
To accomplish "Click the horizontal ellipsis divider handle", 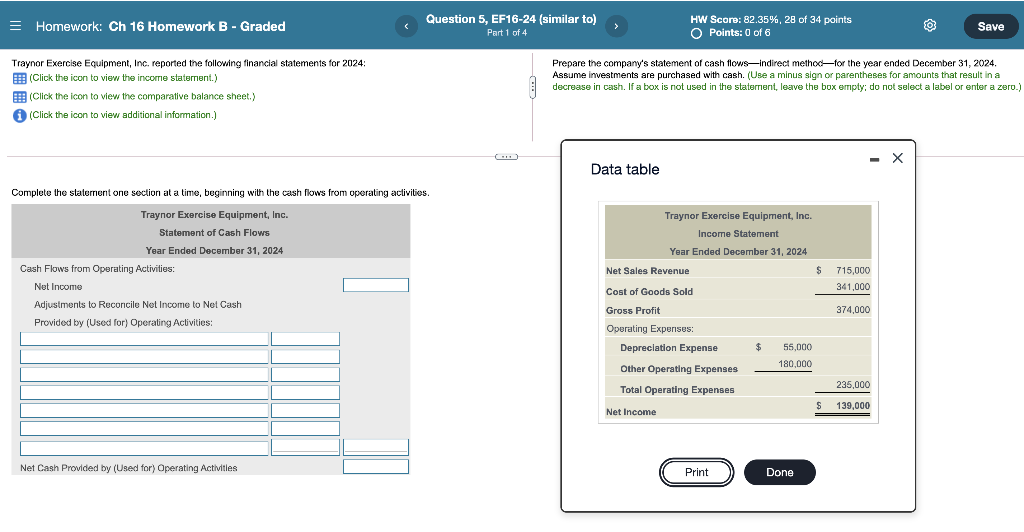I will pos(506,157).
